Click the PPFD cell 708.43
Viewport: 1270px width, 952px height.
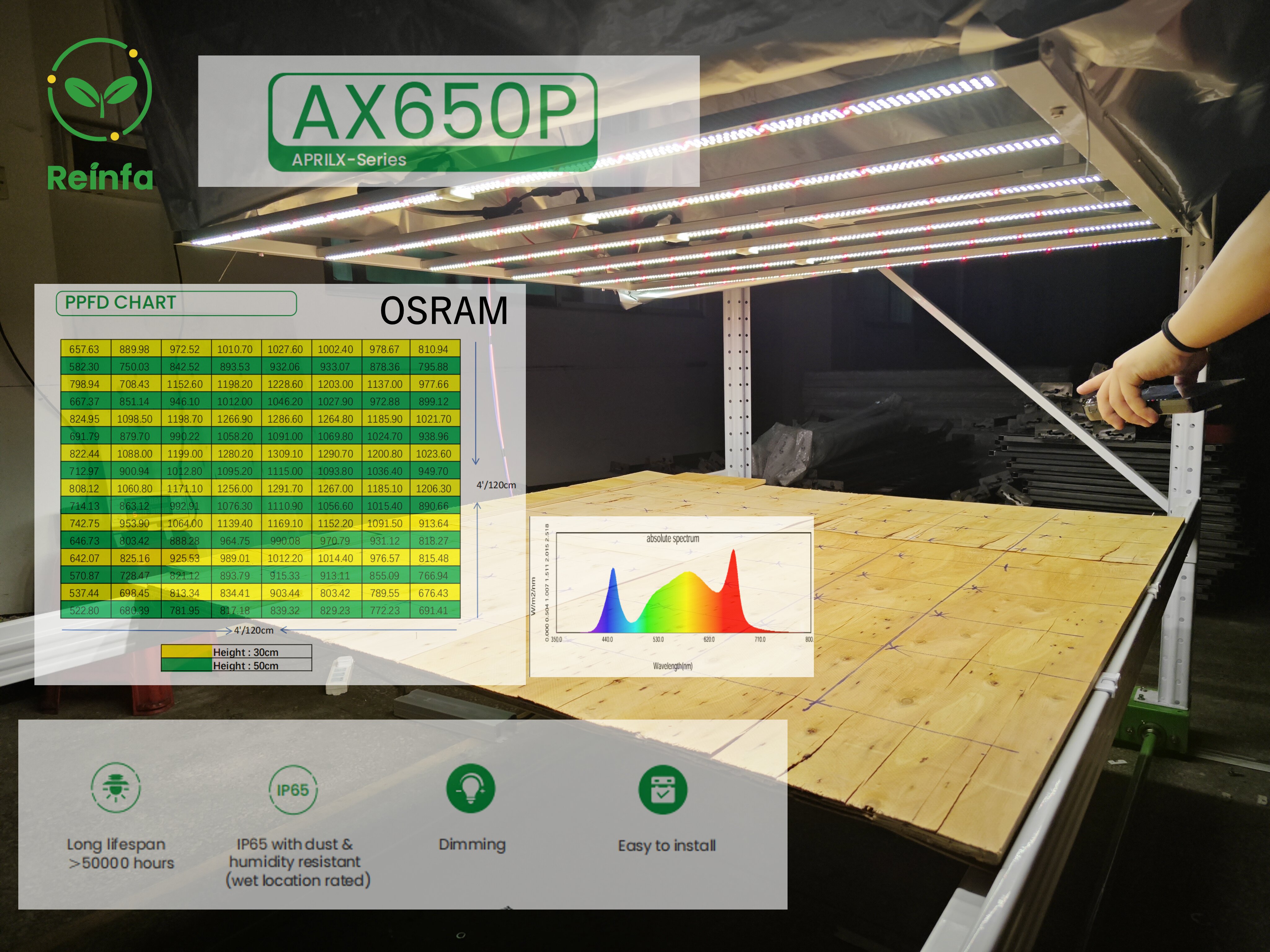[x=135, y=384]
